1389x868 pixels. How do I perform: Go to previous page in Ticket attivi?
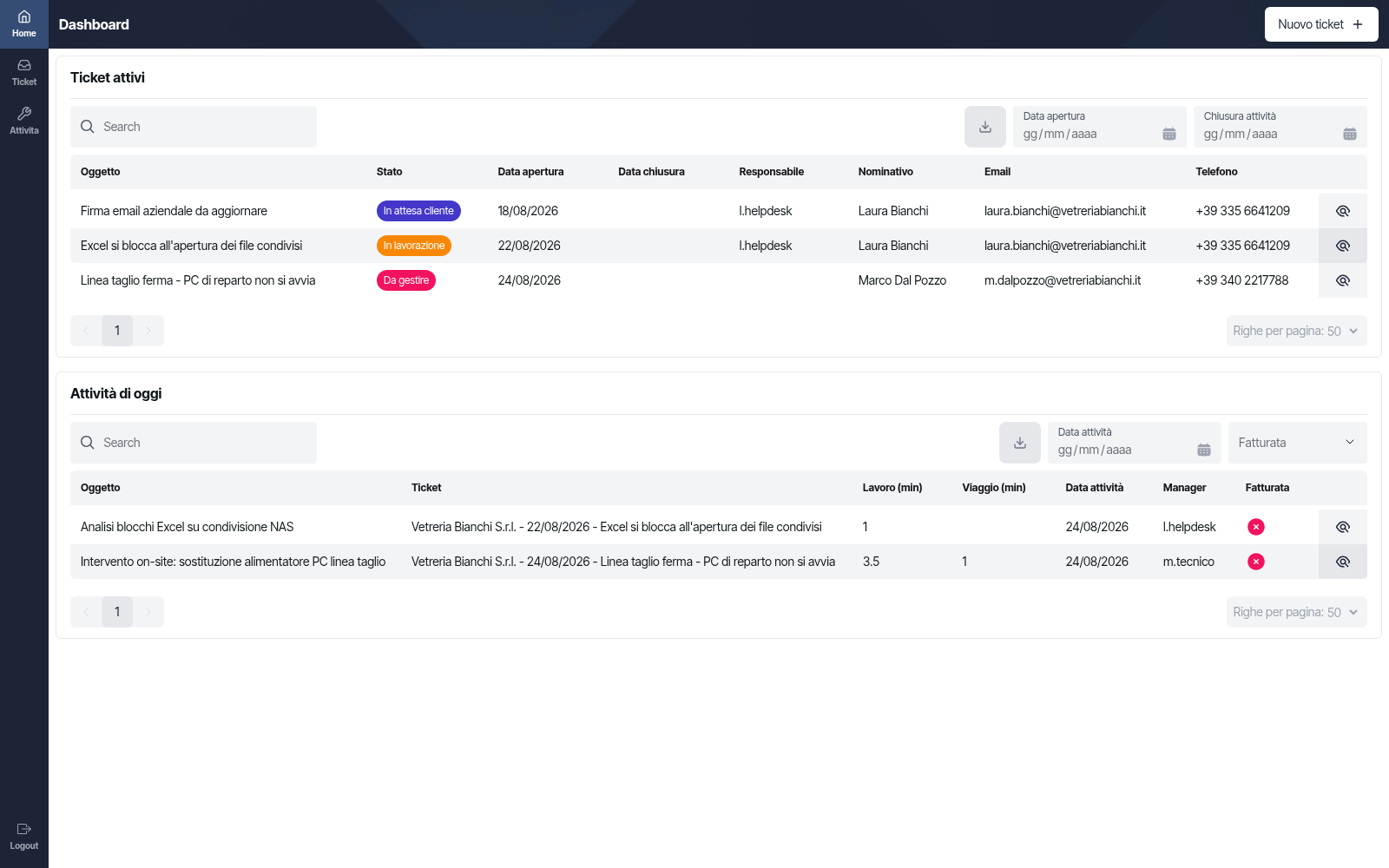(x=86, y=331)
